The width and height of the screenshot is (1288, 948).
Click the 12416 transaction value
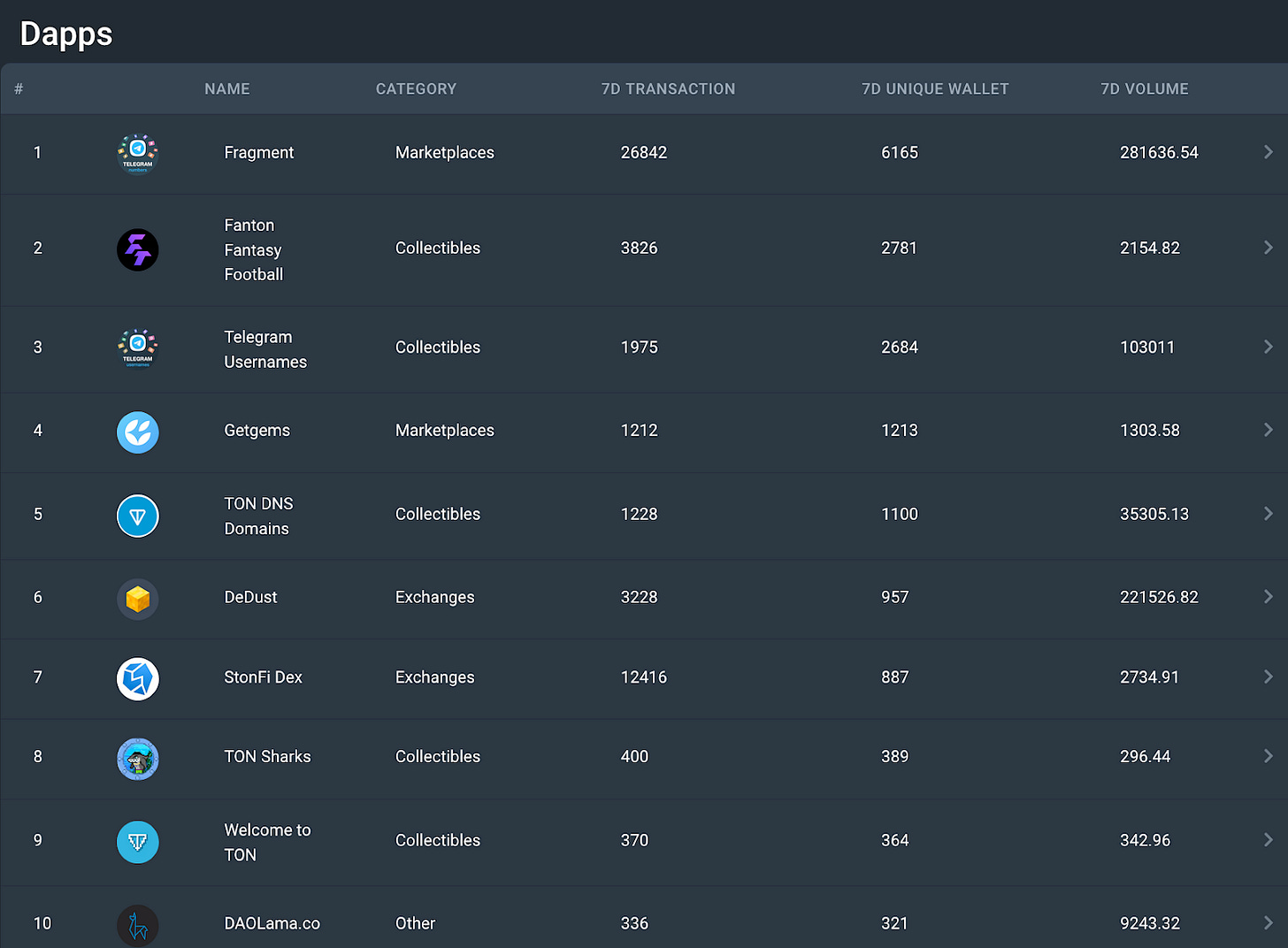click(x=644, y=677)
